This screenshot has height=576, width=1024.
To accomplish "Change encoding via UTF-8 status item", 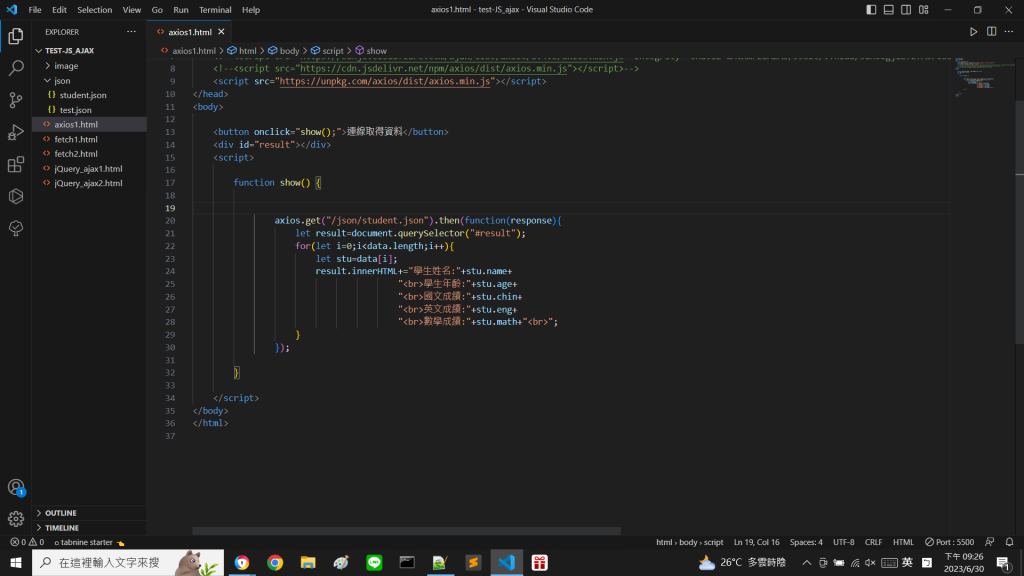I will [843, 542].
